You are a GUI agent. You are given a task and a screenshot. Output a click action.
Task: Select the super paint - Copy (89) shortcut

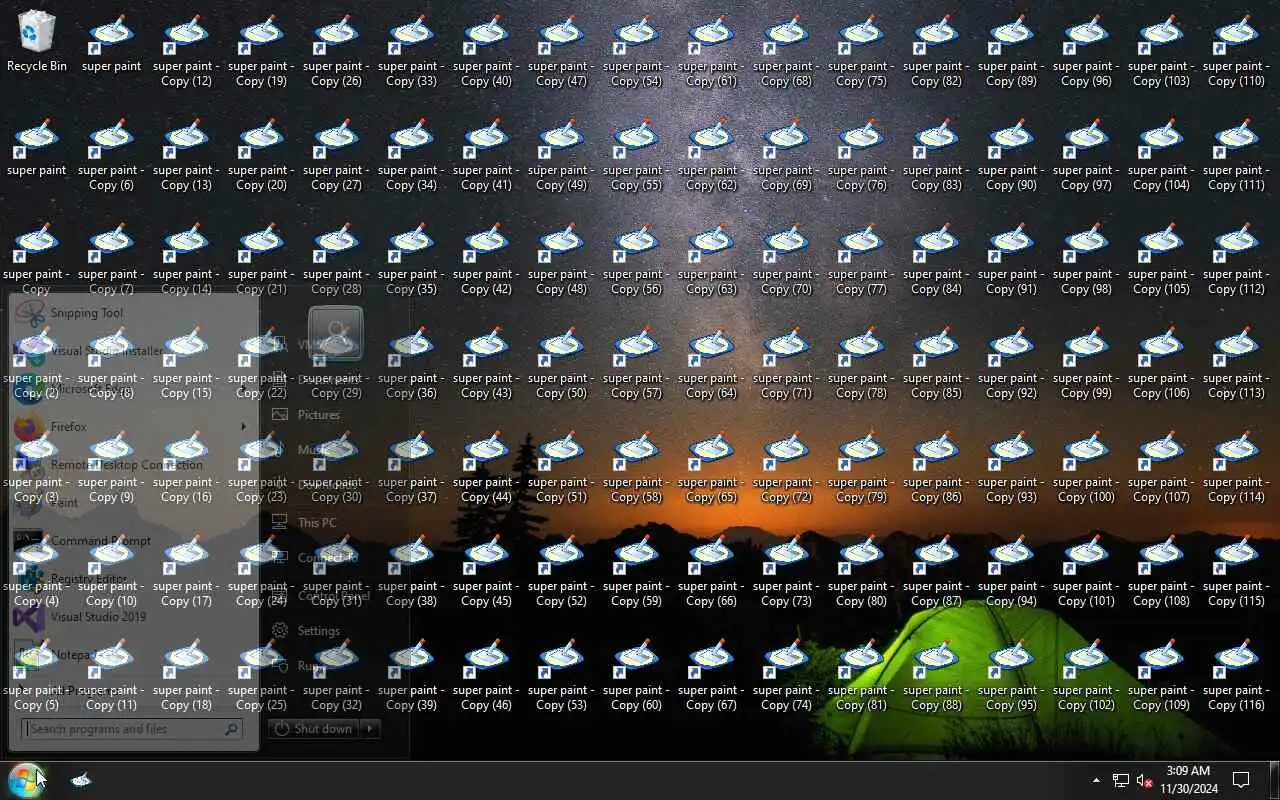pos(1011,51)
